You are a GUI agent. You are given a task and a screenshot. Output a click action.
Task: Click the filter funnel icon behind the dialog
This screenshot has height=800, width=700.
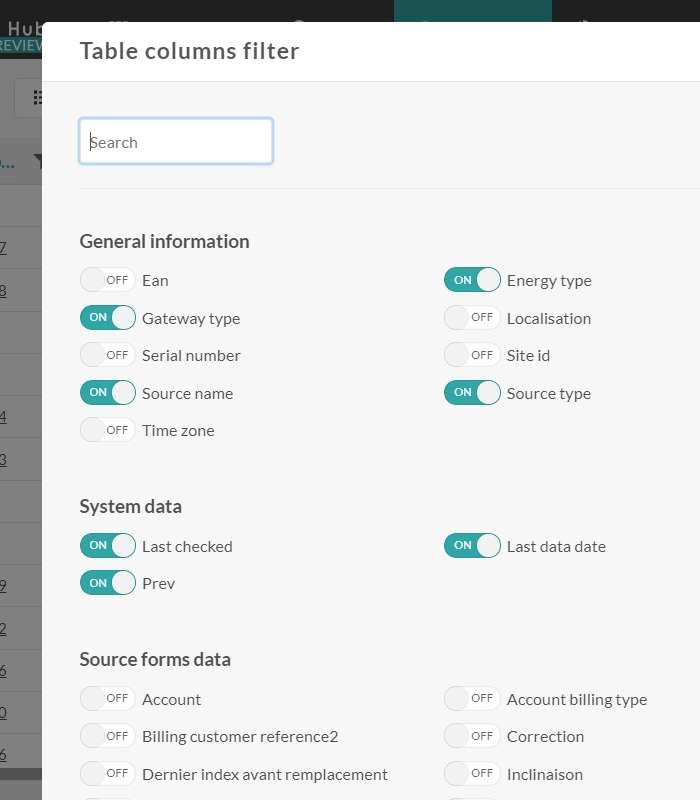point(37,161)
